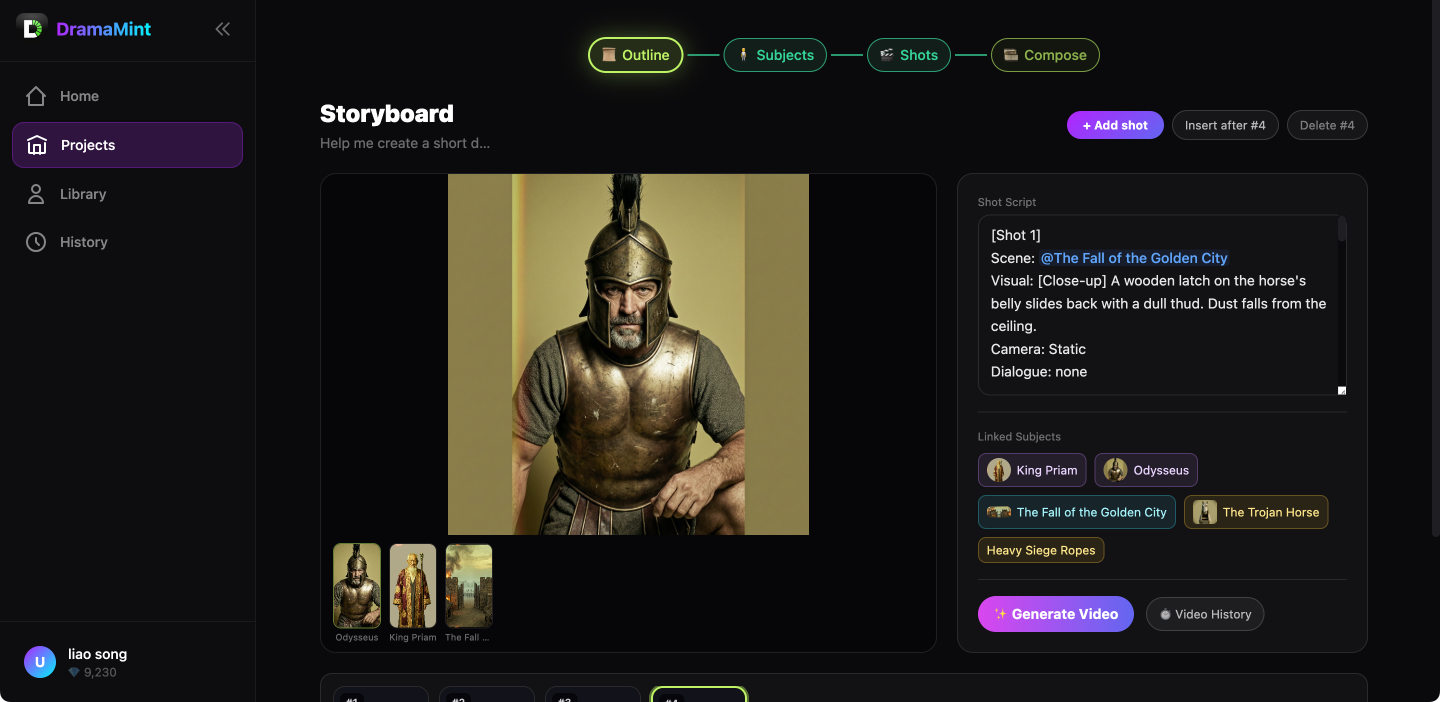
Task: Click the Shot Script scrollbar thumb
Action: coord(1342,230)
